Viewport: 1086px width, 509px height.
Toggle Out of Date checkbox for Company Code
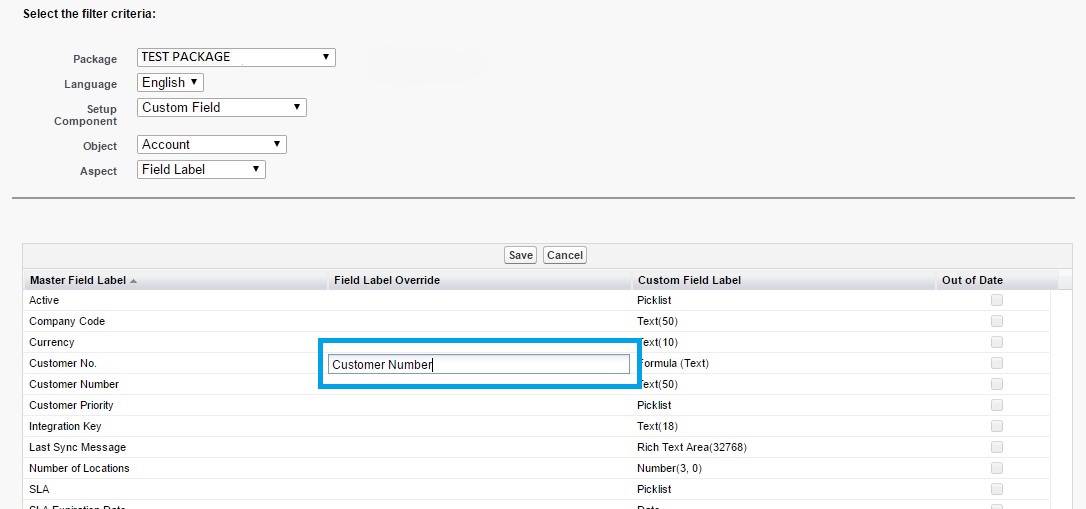point(996,321)
